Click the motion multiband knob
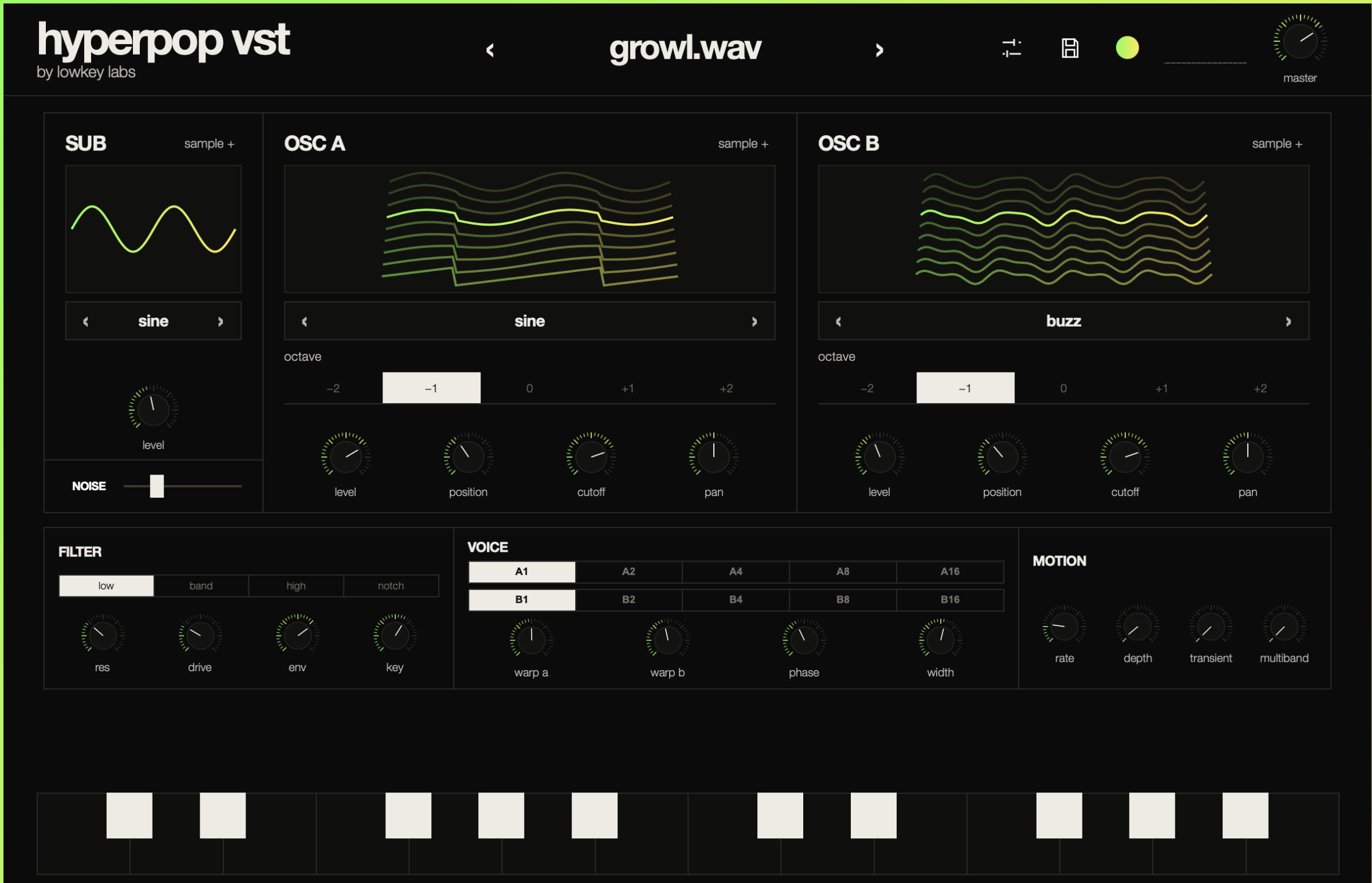The image size is (1372, 883). tap(1284, 627)
